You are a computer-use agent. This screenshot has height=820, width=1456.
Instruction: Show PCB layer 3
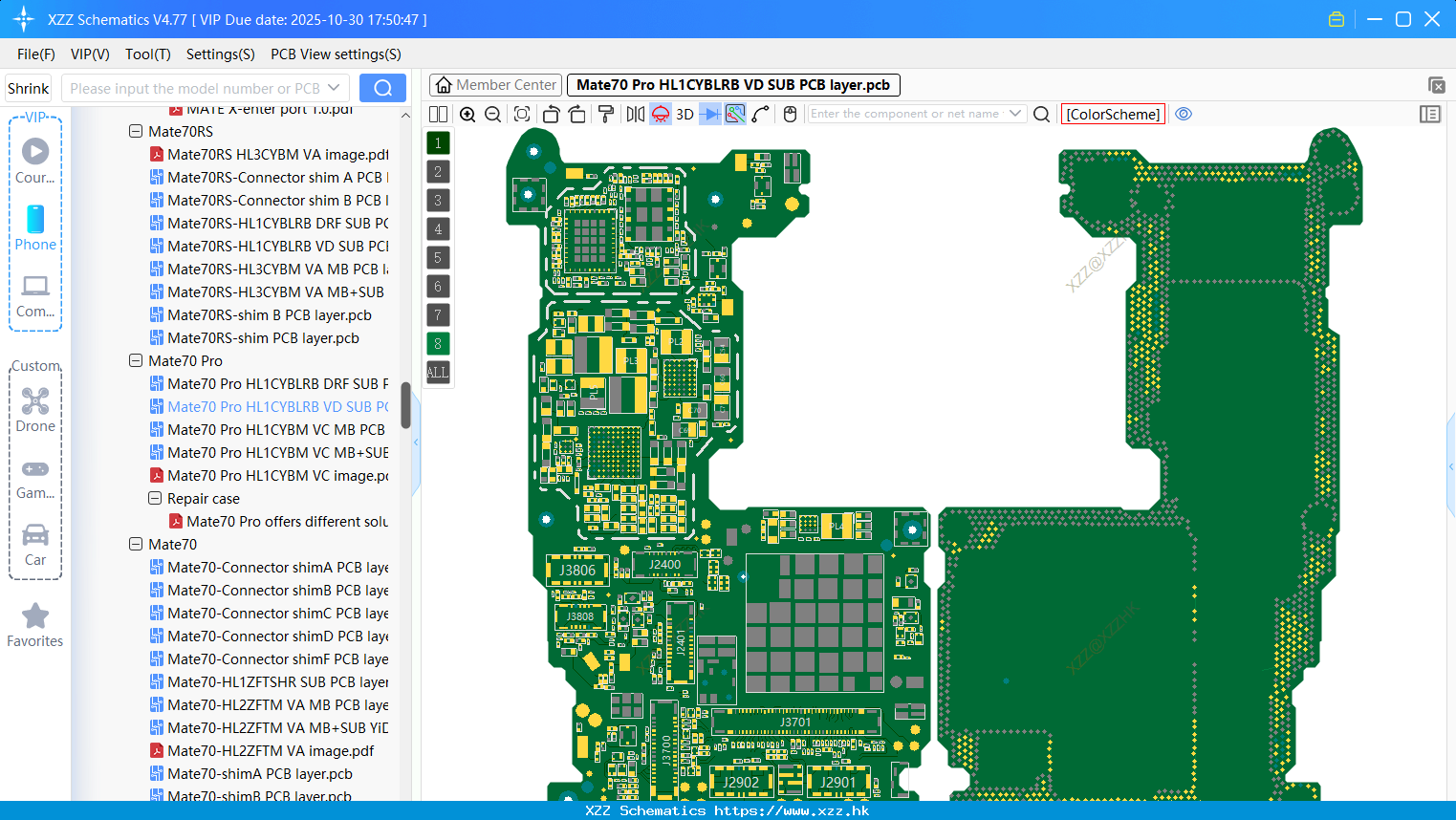[x=438, y=201]
